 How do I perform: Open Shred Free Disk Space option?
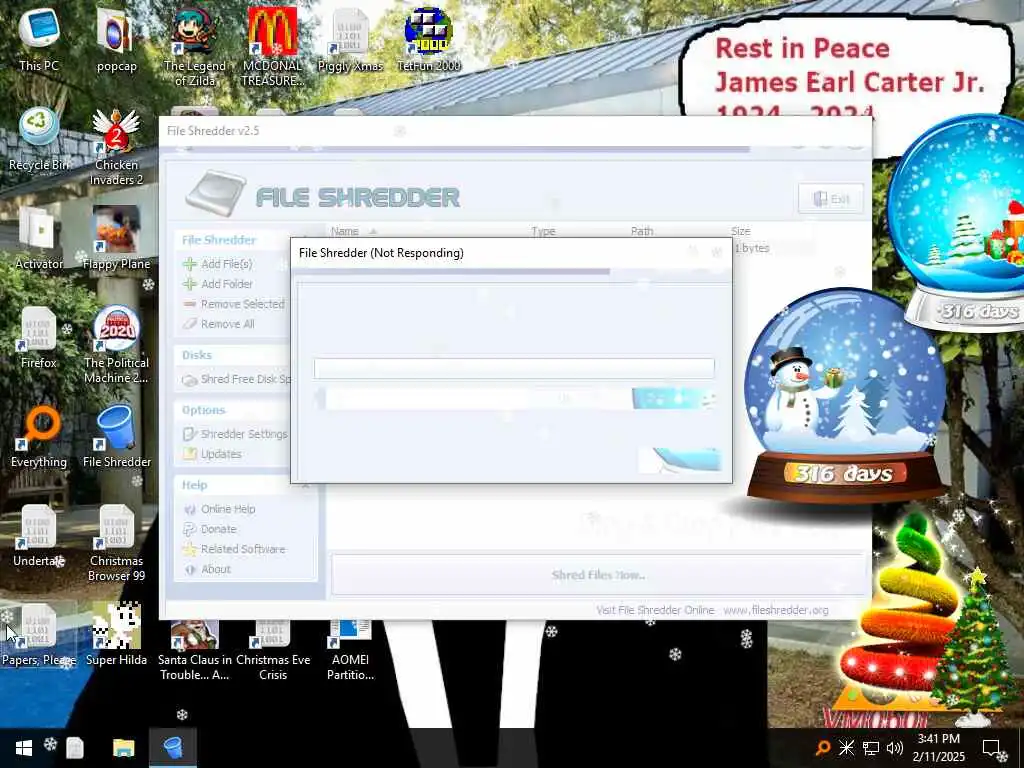point(237,379)
